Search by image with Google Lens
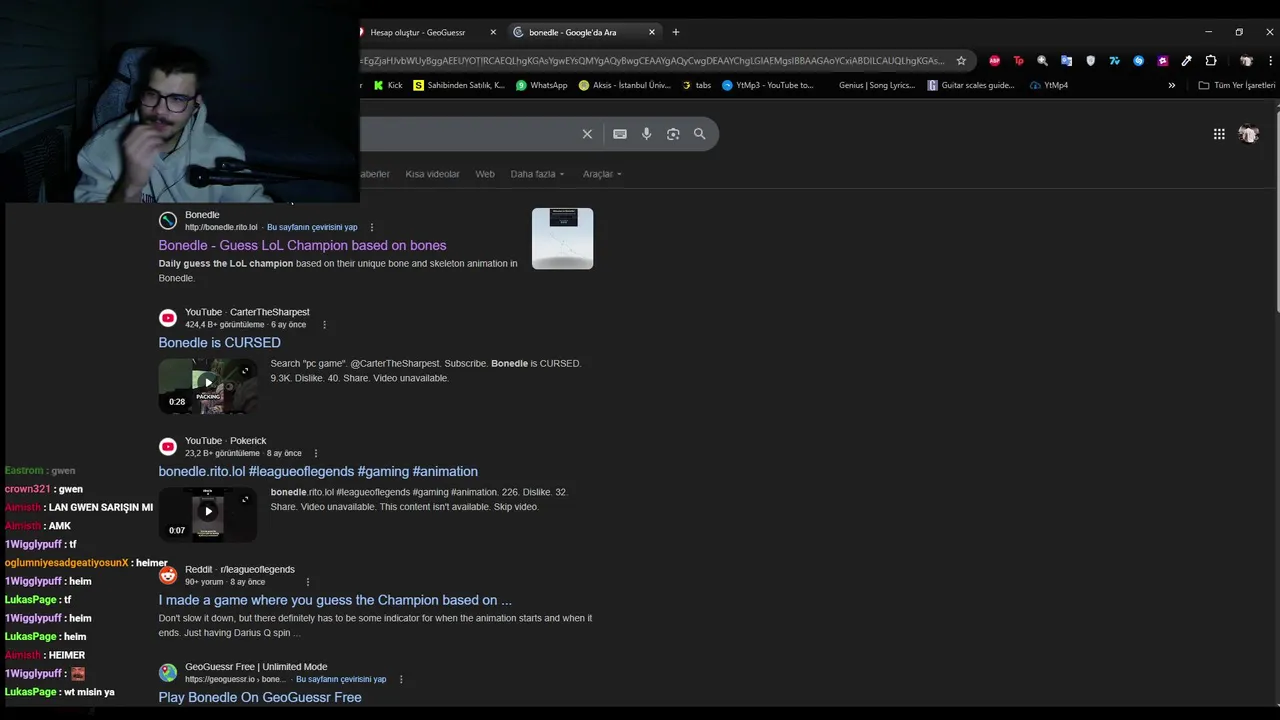Screen dimensions: 1280x720 pyautogui.click(x=673, y=134)
